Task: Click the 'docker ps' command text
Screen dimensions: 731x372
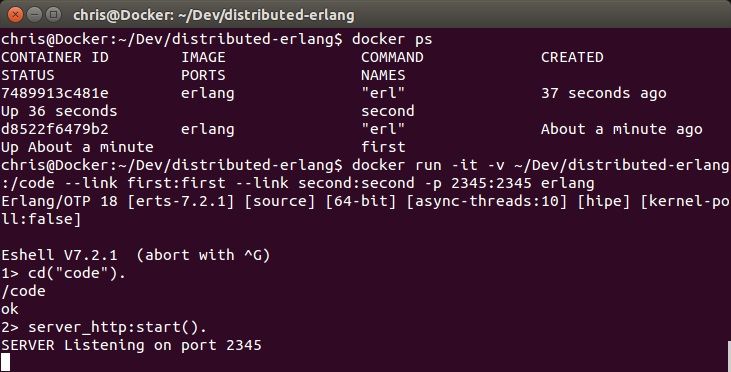Action: [392, 39]
